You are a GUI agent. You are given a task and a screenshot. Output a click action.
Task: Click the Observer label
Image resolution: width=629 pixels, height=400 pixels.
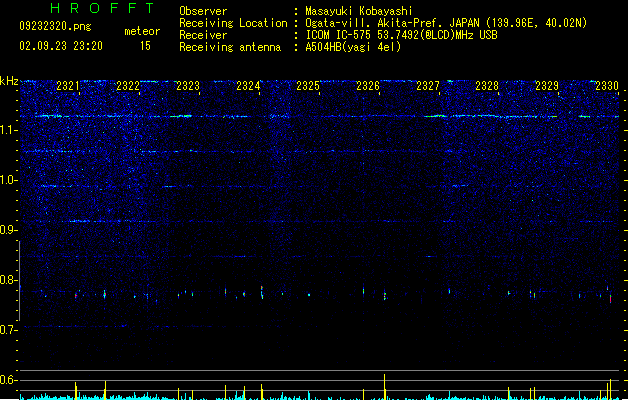[203, 11]
